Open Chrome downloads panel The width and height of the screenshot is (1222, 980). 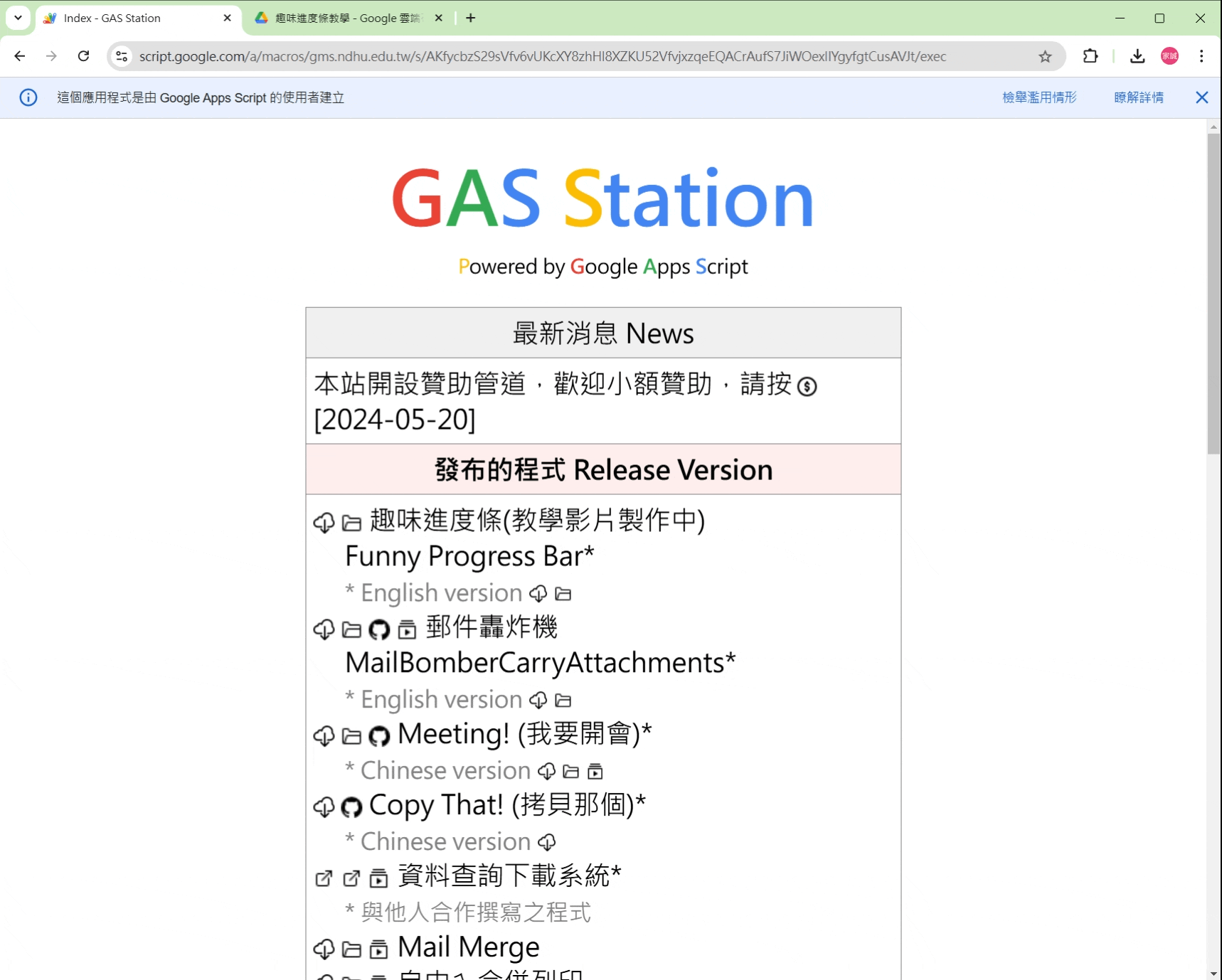tap(1137, 56)
